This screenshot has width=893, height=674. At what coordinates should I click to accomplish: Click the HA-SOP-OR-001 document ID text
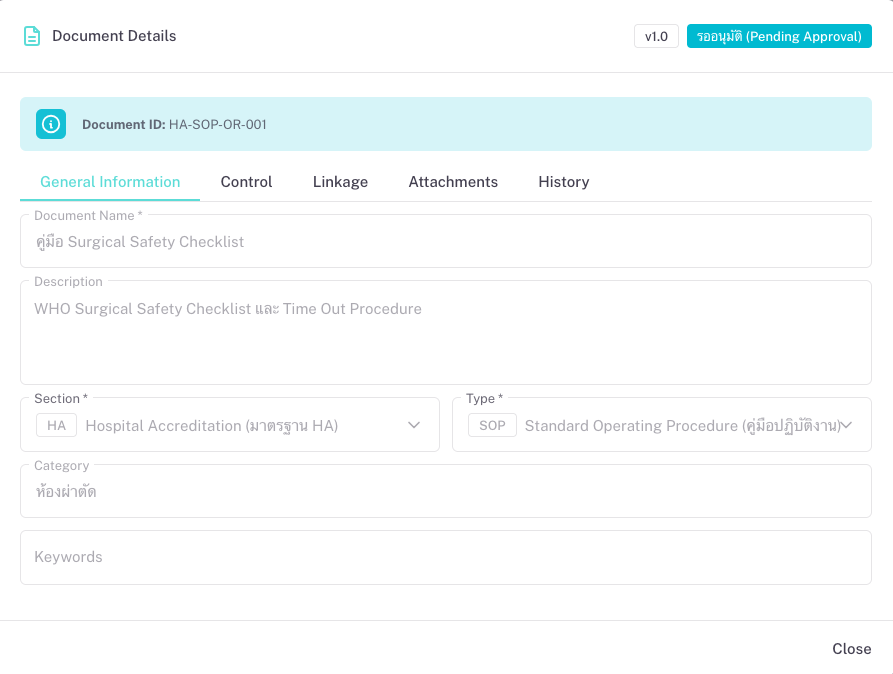(217, 125)
